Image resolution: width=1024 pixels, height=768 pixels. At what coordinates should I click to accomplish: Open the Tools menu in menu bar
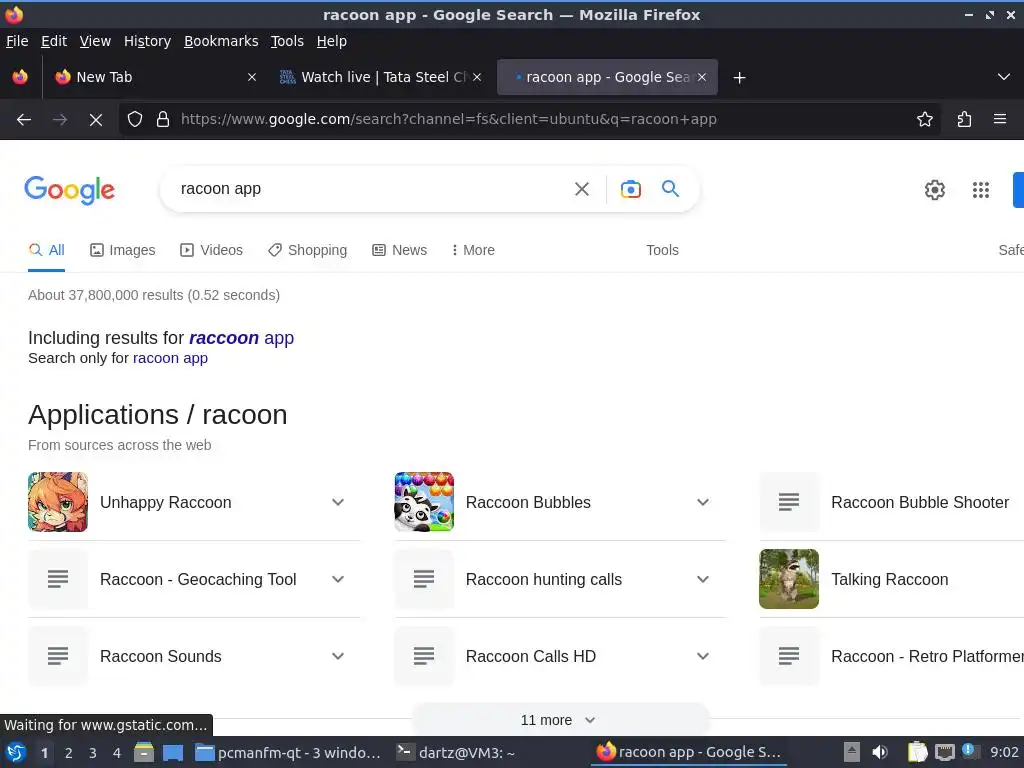point(287,41)
